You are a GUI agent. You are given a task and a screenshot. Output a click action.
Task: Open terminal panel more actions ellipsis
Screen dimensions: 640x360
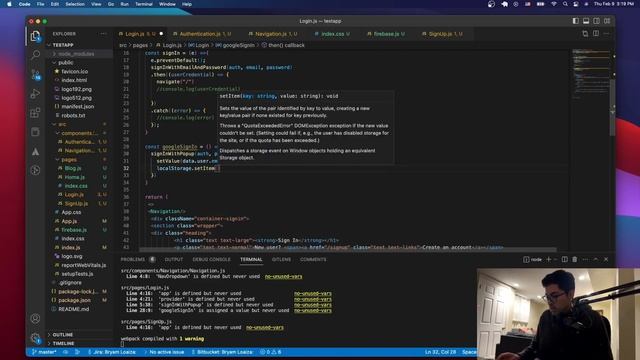click(x=585, y=259)
